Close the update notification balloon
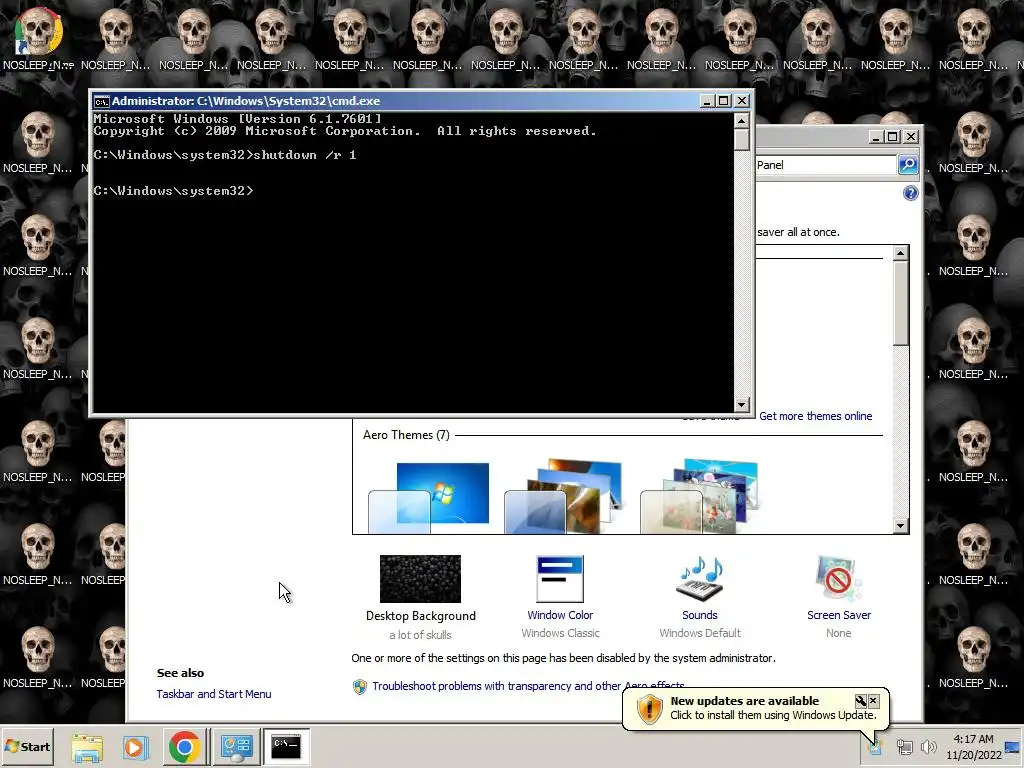 pos(873,701)
